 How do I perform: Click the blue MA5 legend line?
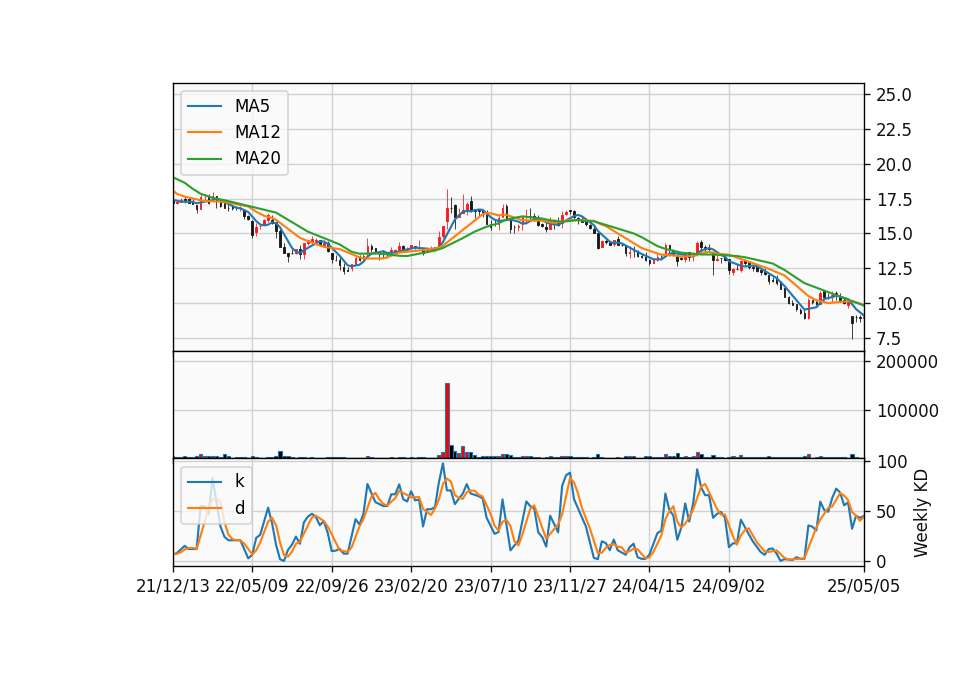[204, 106]
